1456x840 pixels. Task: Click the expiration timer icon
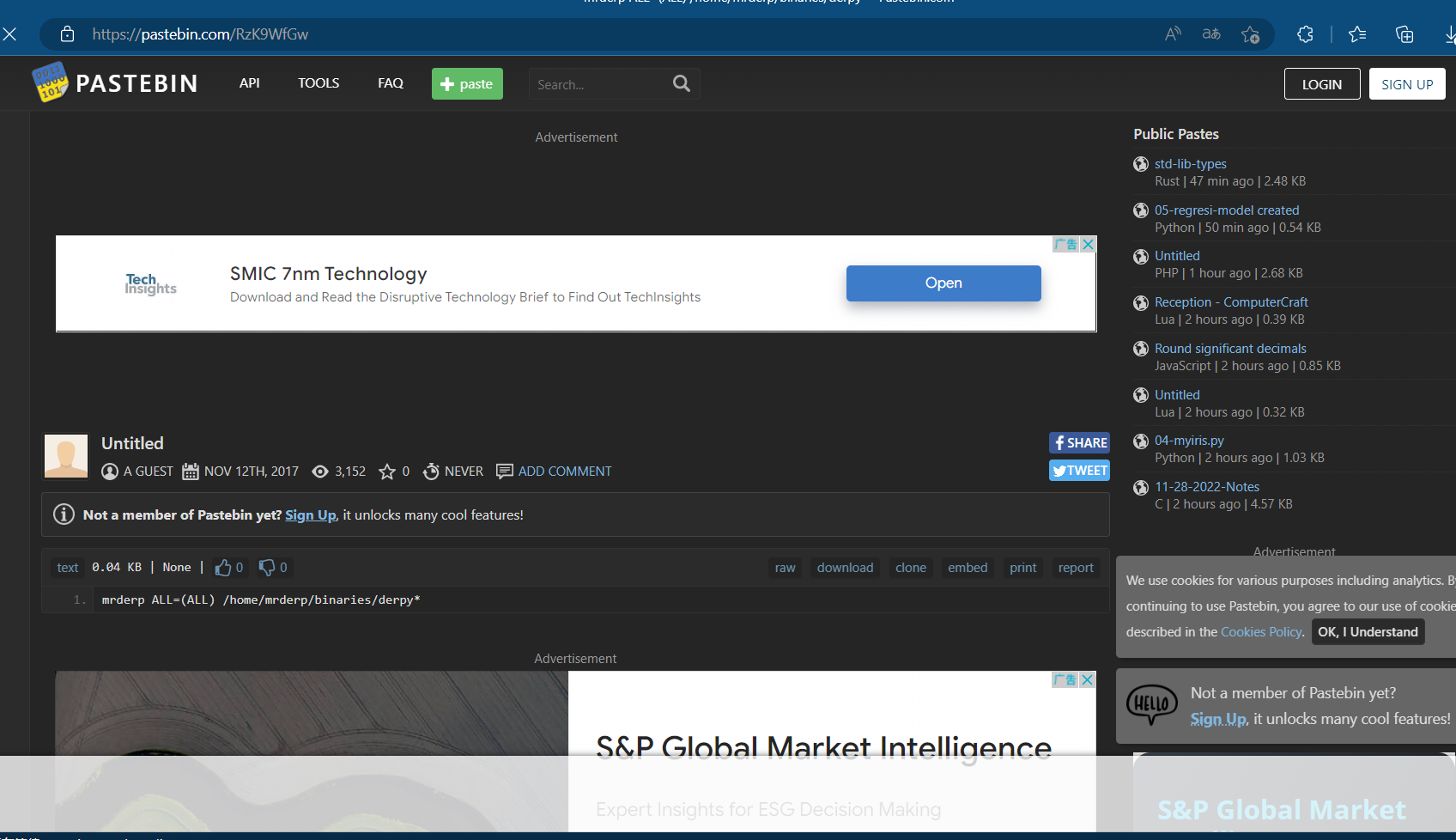pyautogui.click(x=431, y=472)
